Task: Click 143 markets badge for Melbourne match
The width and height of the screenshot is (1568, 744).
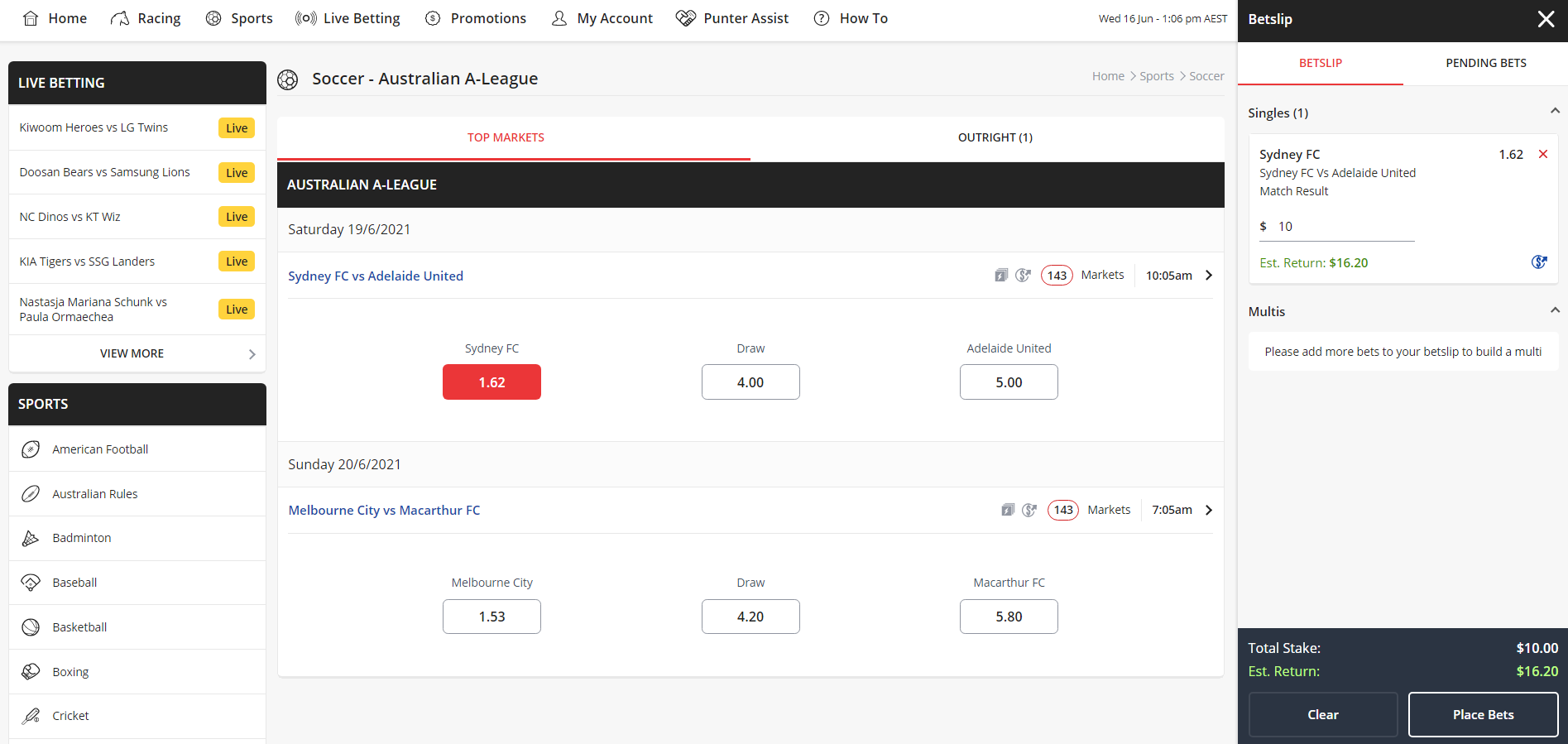Action: point(1063,510)
